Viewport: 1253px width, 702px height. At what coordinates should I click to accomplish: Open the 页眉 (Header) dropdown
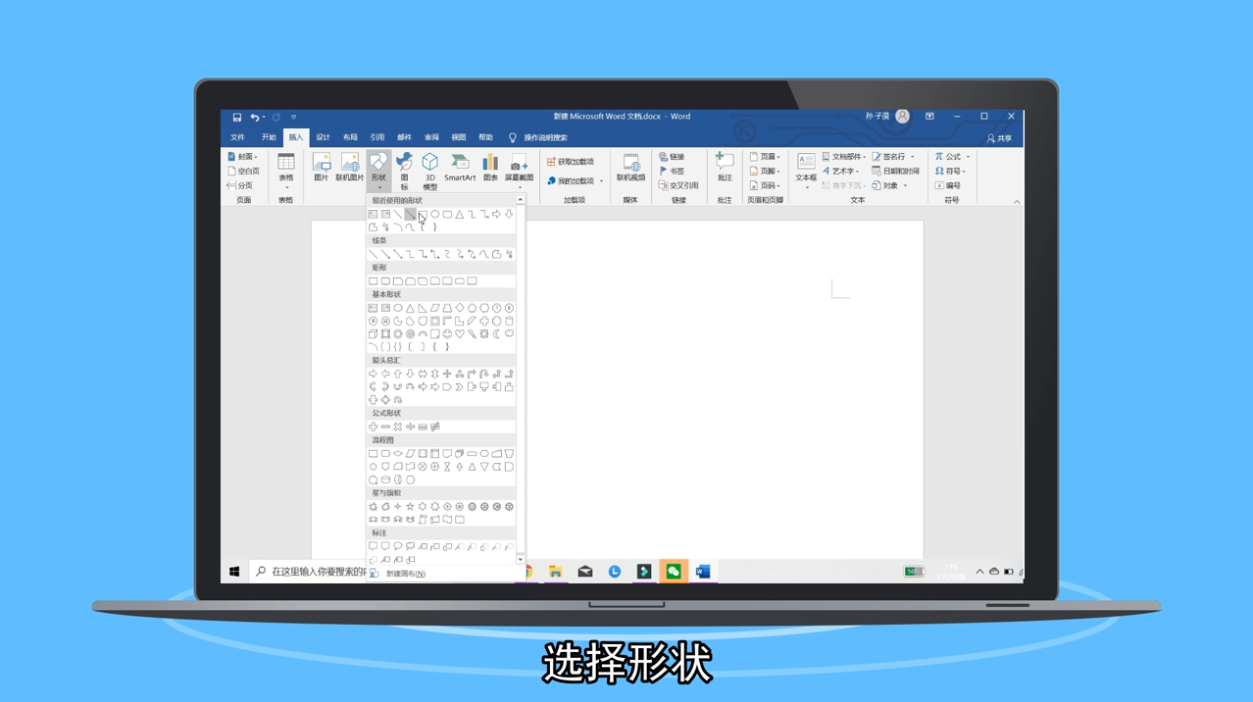pyautogui.click(x=765, y=157)
